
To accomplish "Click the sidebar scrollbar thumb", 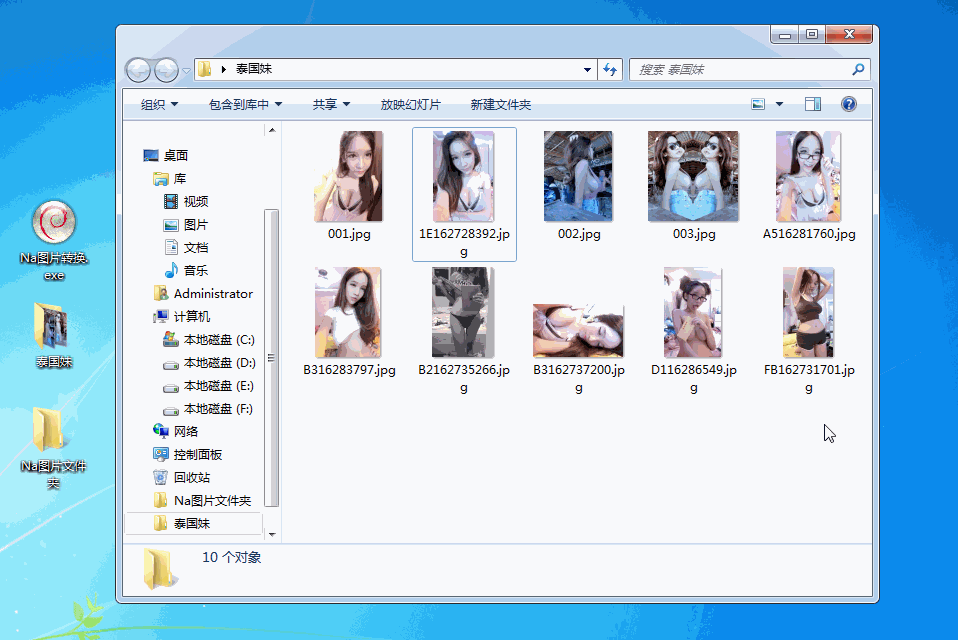I will tap(272, 358).
